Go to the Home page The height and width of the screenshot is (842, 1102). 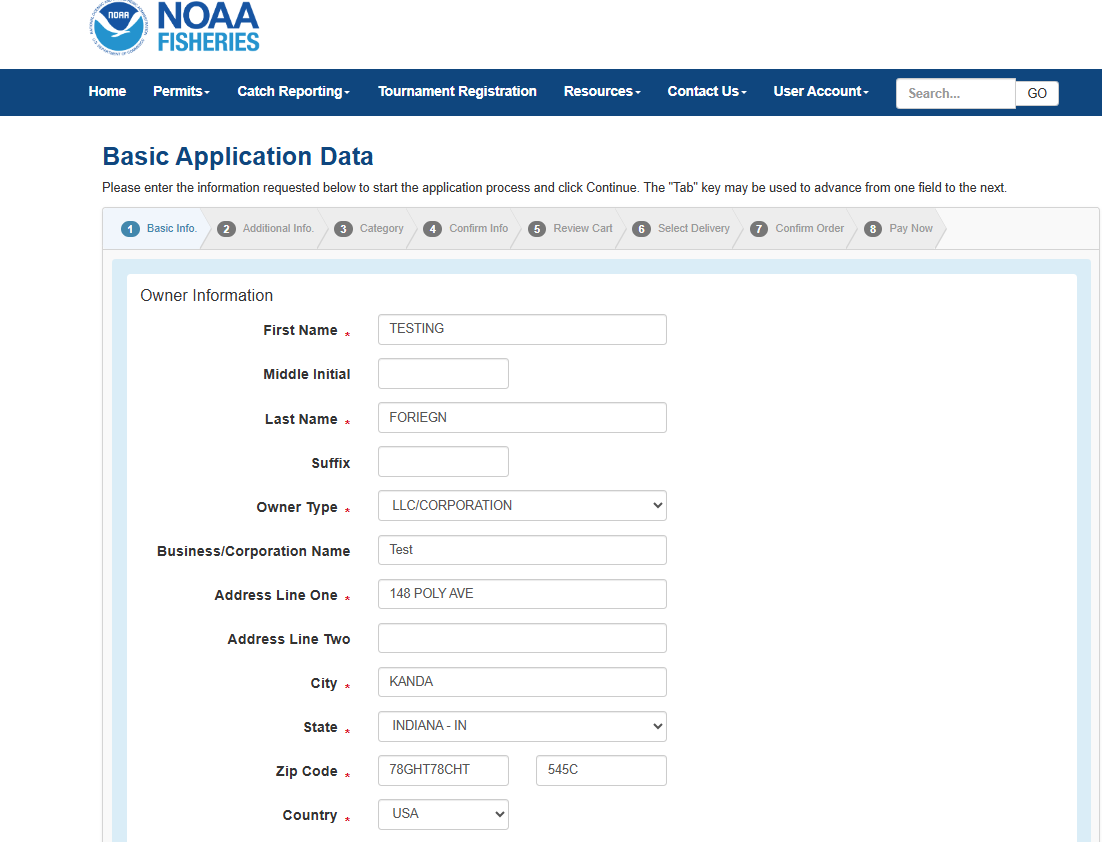coord(107,92)
